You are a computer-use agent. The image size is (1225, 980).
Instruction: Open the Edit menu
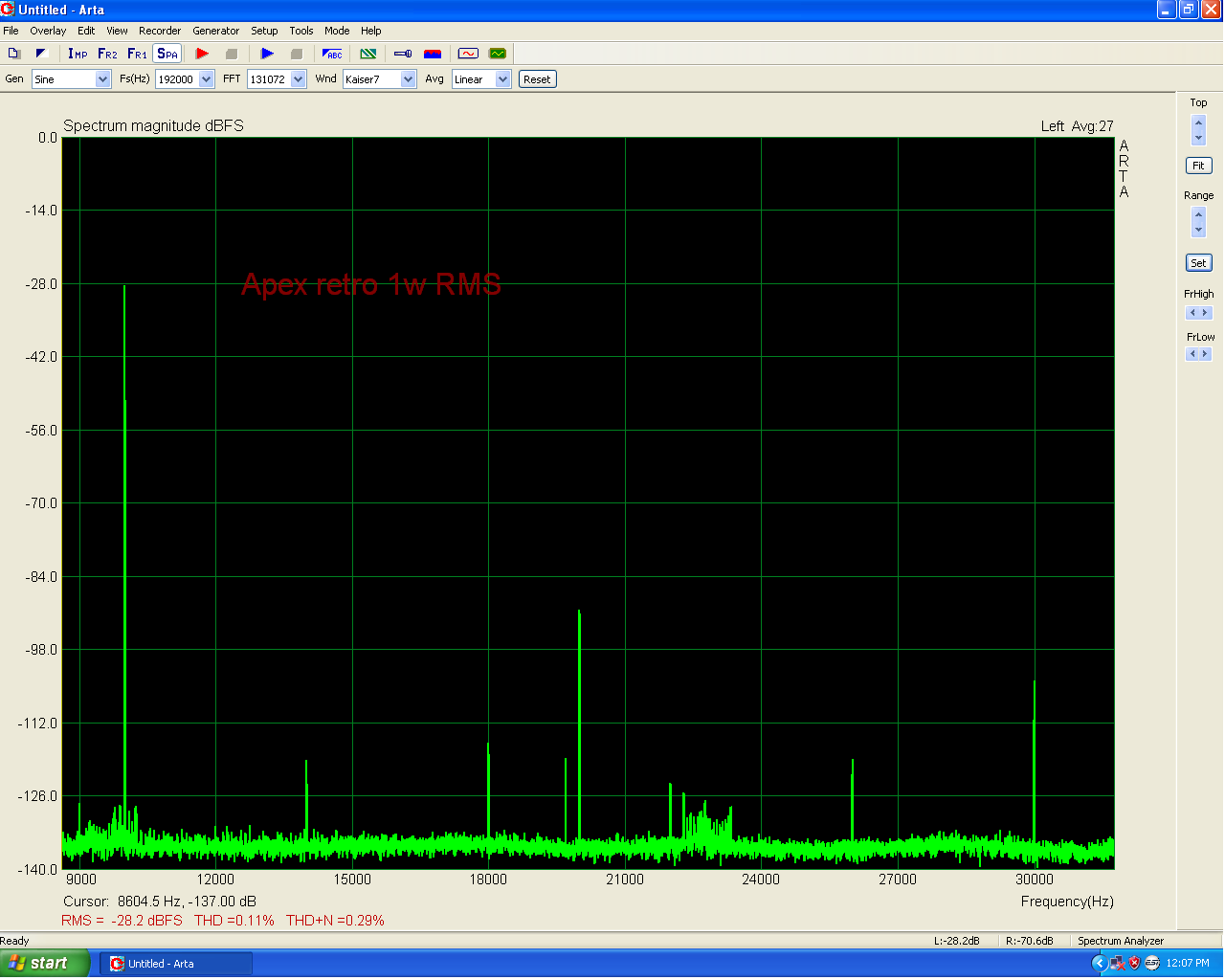[x=86, y=31]
